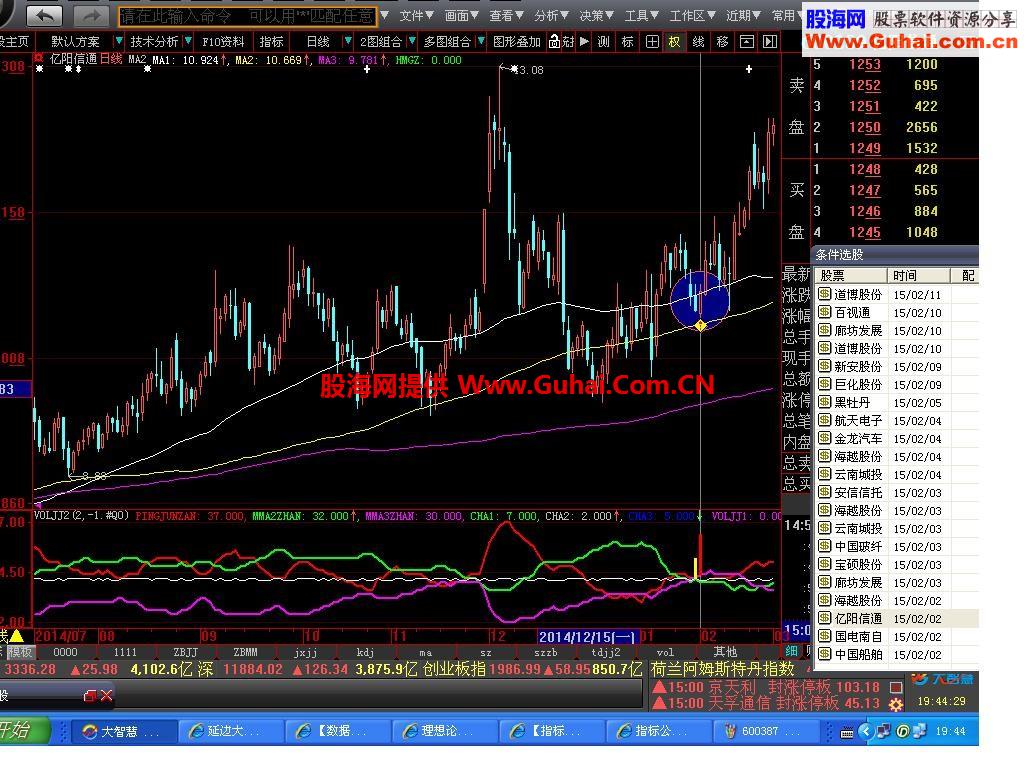Click the forward arrow navigation button

[x=91, y=15]
